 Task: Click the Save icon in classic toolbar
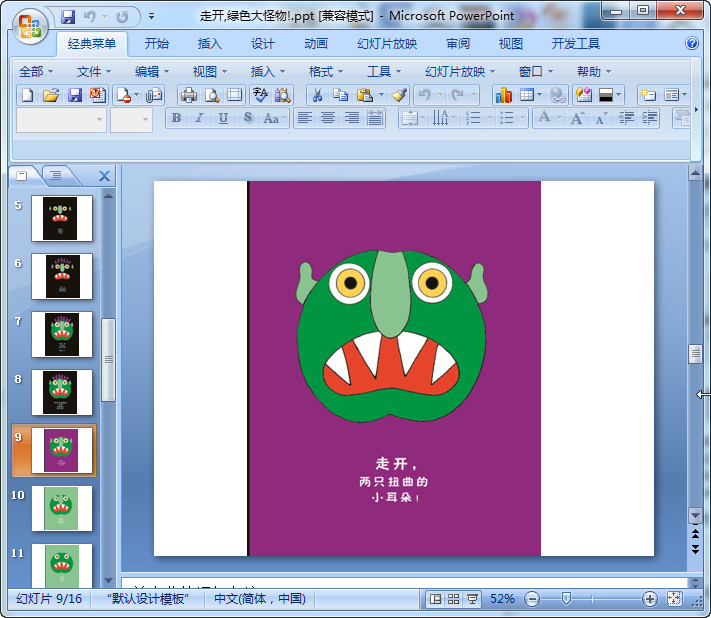75,95
